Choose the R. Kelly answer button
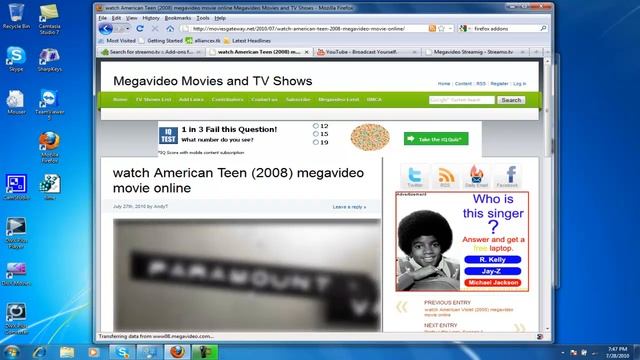 492,260
